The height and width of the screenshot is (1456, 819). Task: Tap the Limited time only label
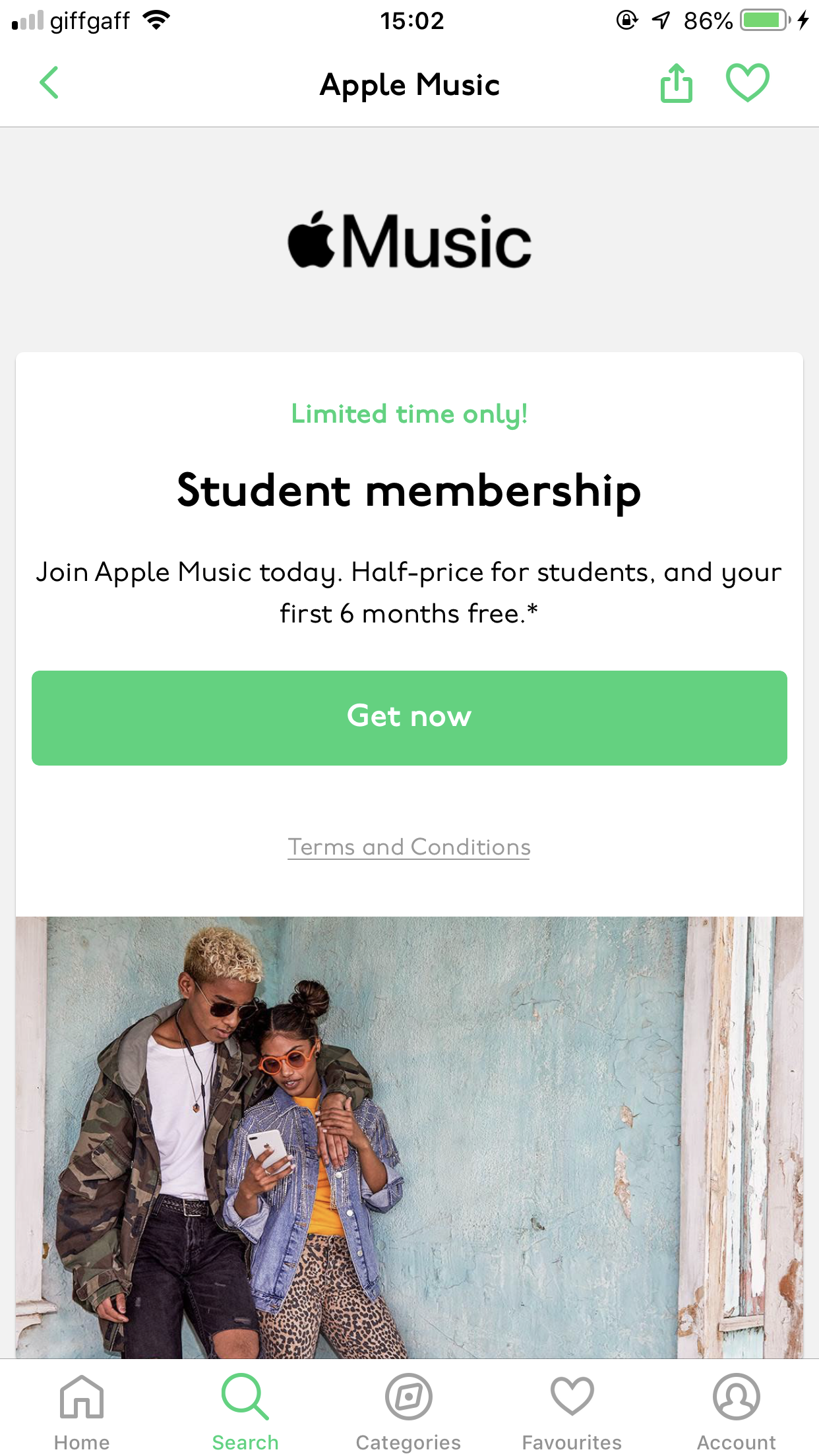pos(409,415)
